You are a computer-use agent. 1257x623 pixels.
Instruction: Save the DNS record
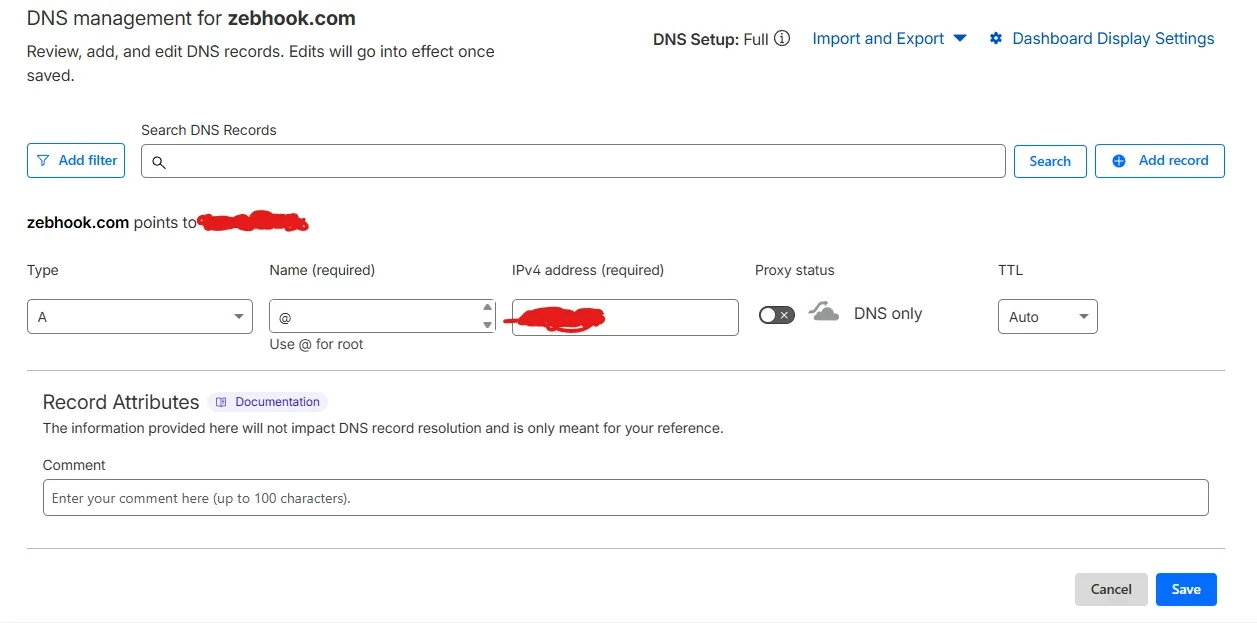1185,589
